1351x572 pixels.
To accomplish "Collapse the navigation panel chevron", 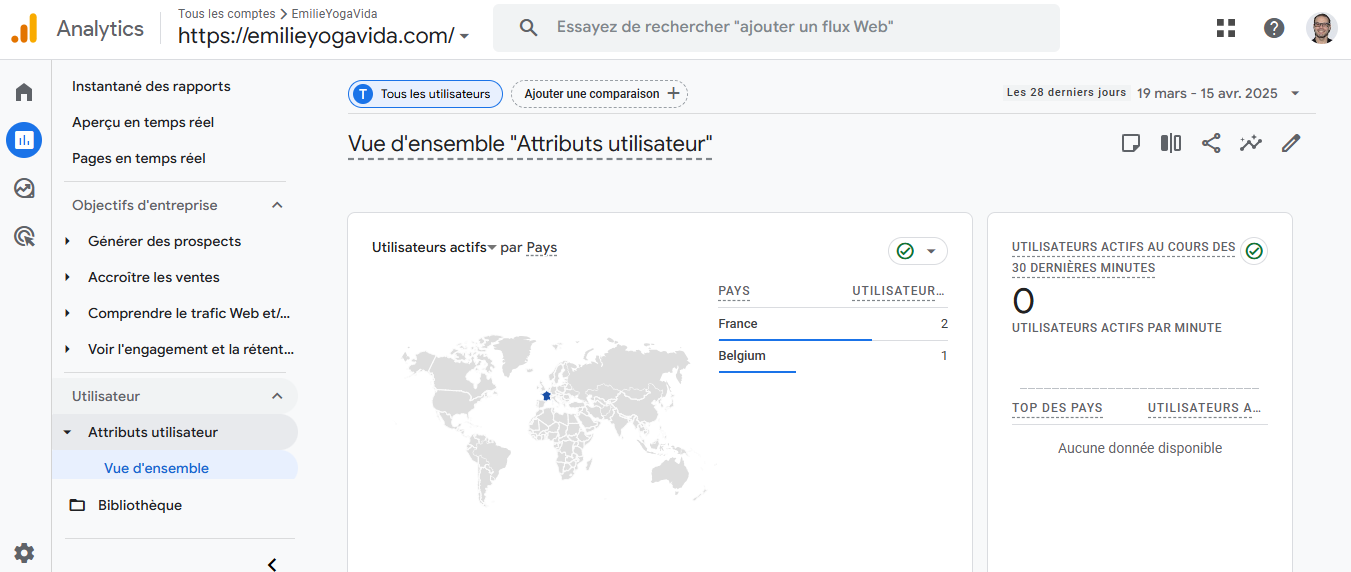I will click(x=272, y=564).
